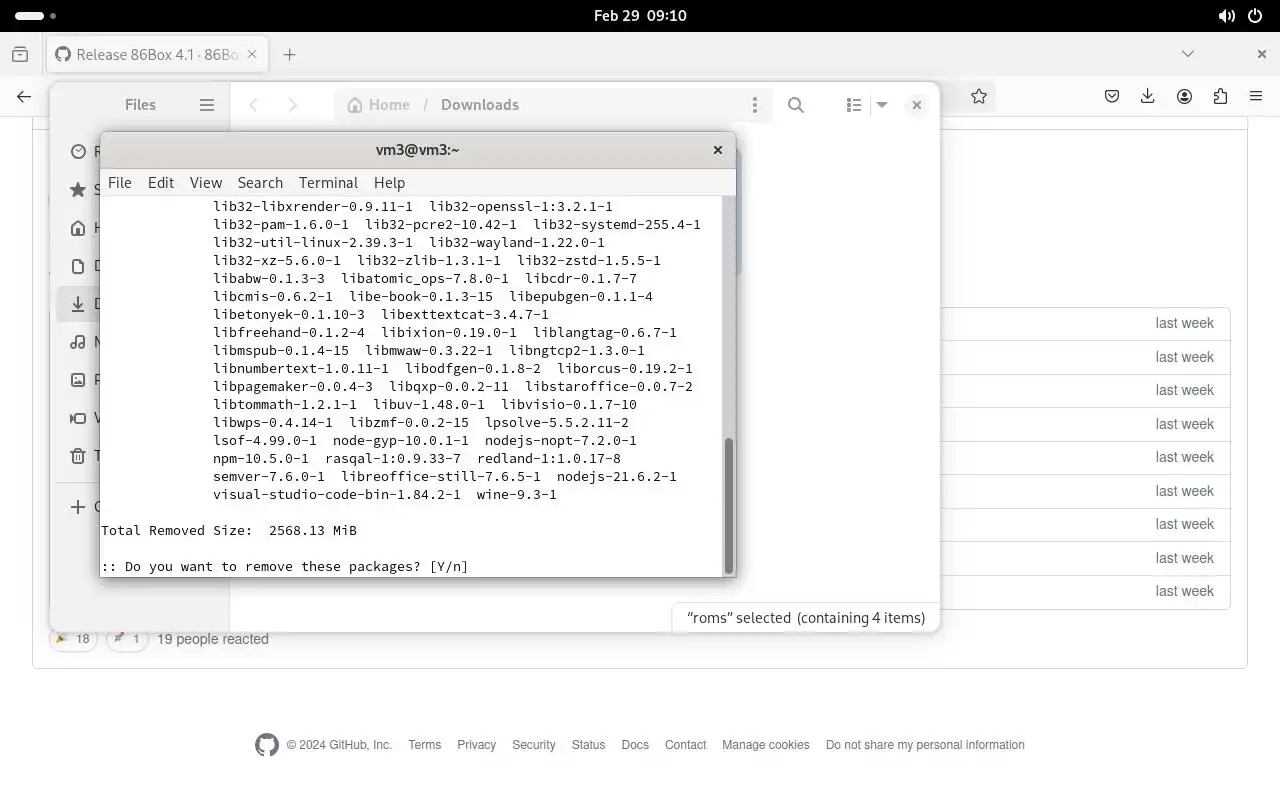Click the wine-9.3-1 package name in terminal
Image resolution: width=1280 pixels, height=800 pixels.
click(x=517, y=495)
